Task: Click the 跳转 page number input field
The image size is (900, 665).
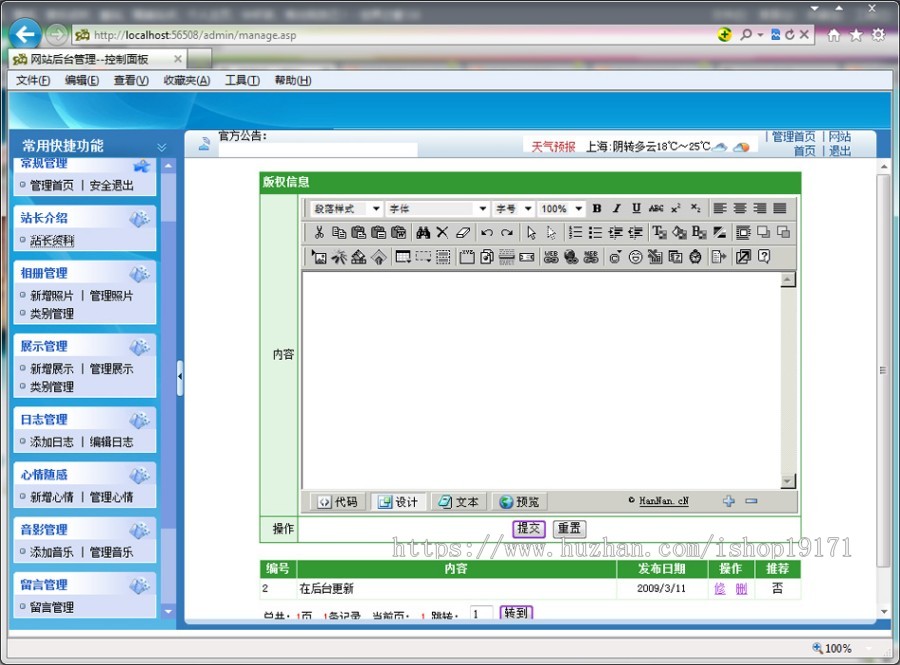Action: [x=481, y=613]
